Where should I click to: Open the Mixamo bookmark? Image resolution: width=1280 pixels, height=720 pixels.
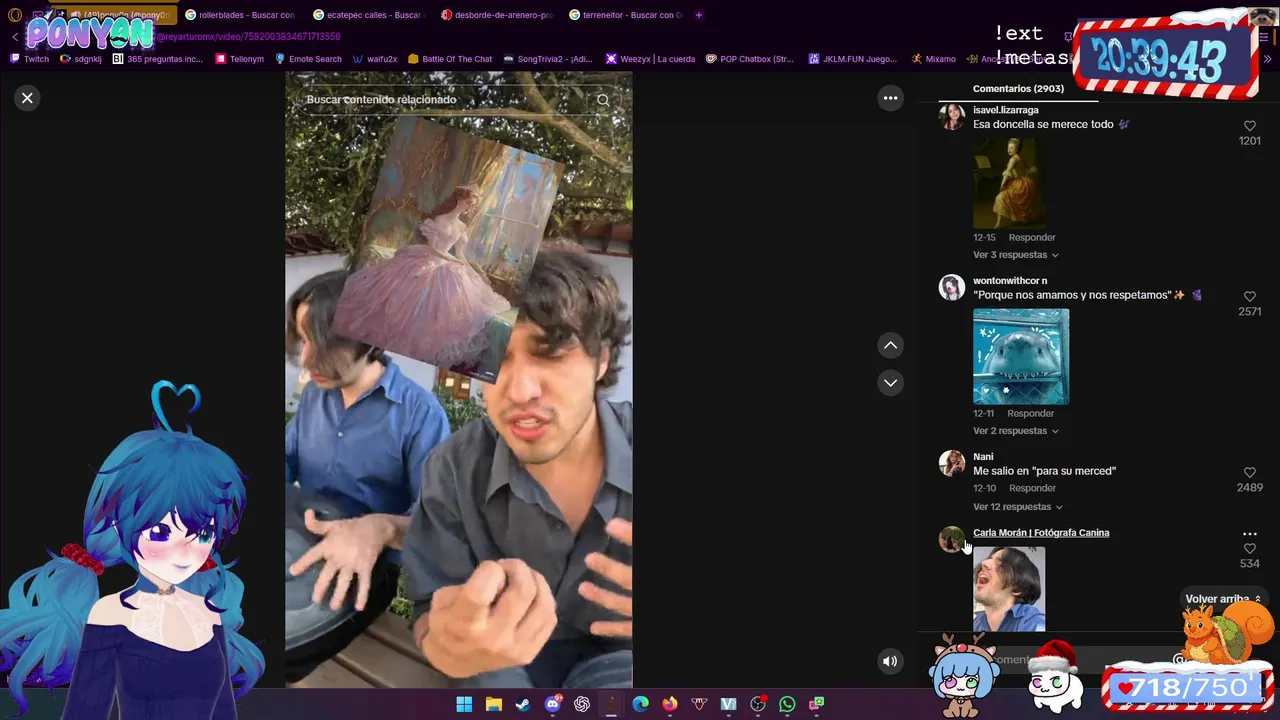click(x=934, y=59)
